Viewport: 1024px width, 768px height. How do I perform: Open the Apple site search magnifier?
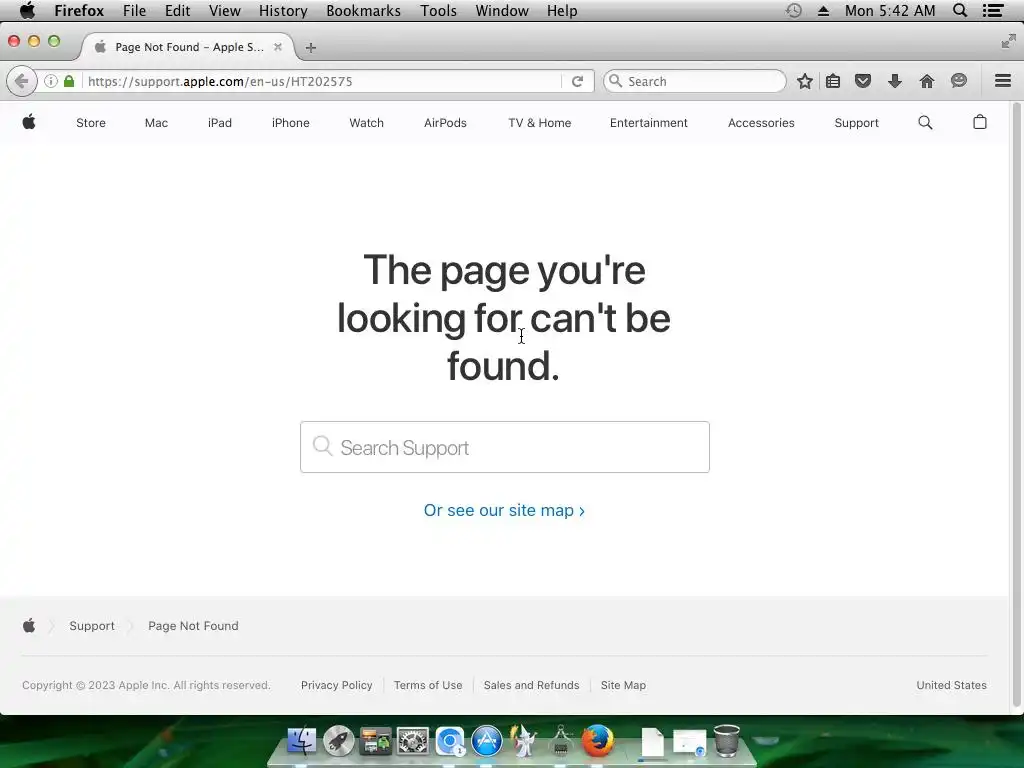tap(925, 123)
